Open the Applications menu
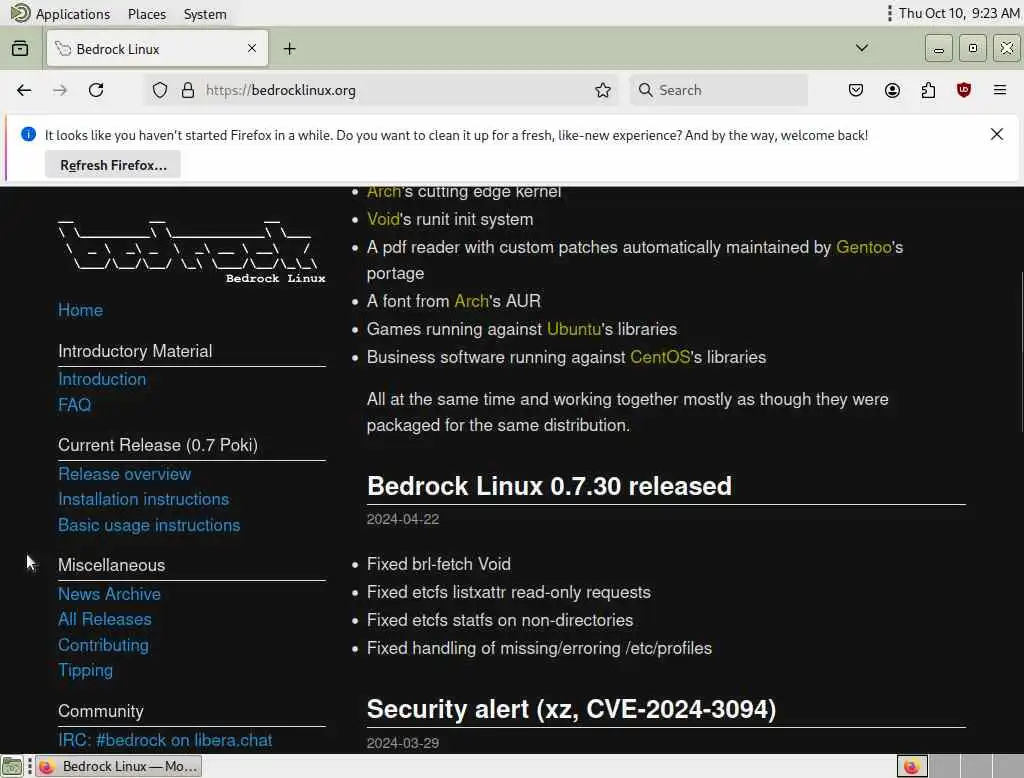Screen dimensions: 1024x778 coord(72,14)
